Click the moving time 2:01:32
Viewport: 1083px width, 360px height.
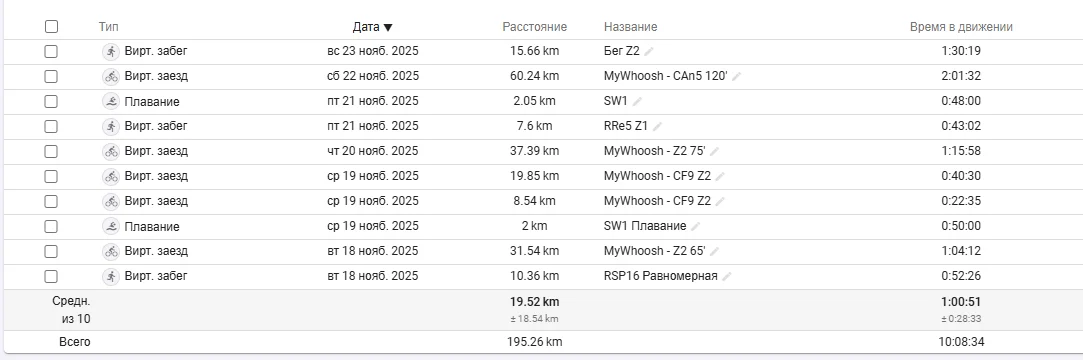pyautogui.click(x=961, y=76)
